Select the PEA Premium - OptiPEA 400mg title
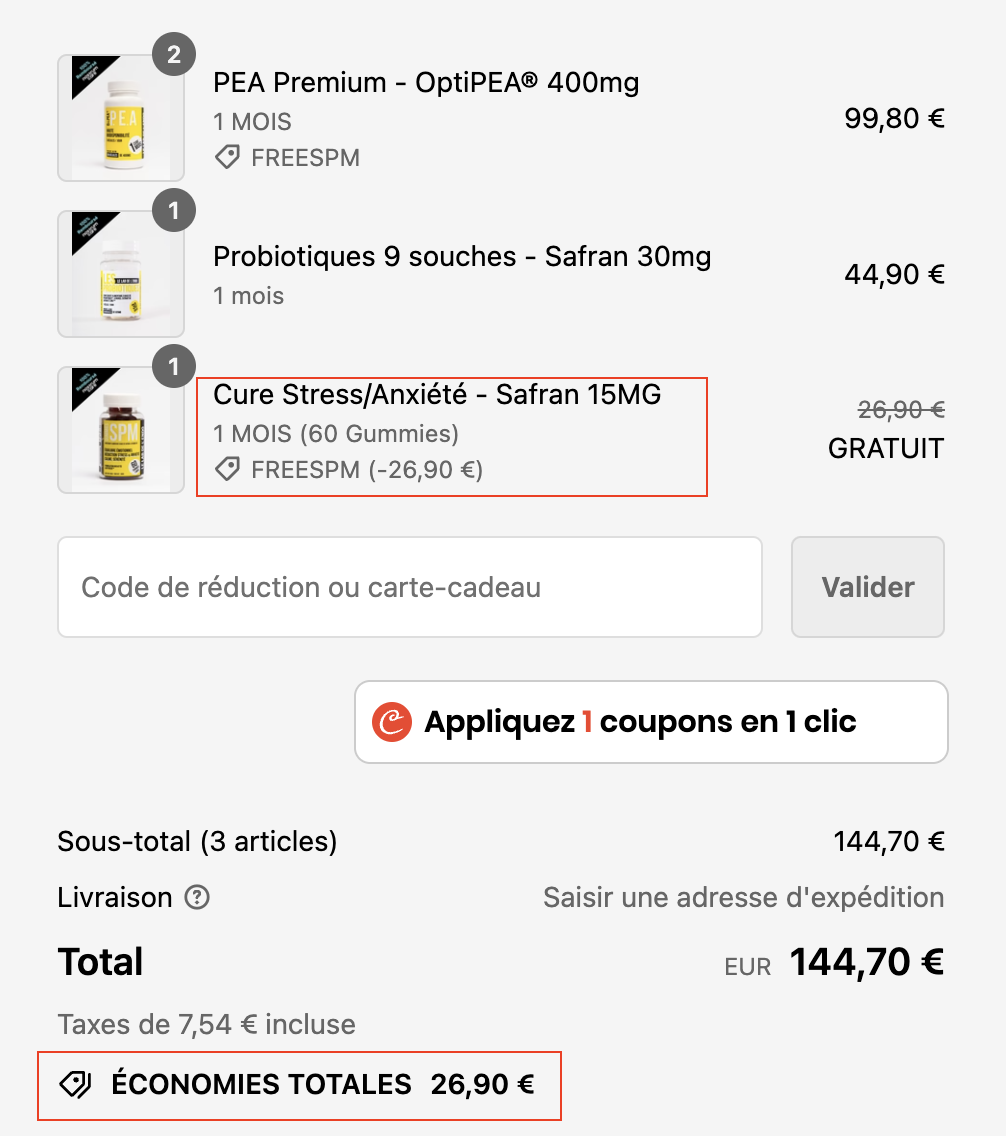The width and height of the screenshot is (1006, 1136). pos(426,83)
